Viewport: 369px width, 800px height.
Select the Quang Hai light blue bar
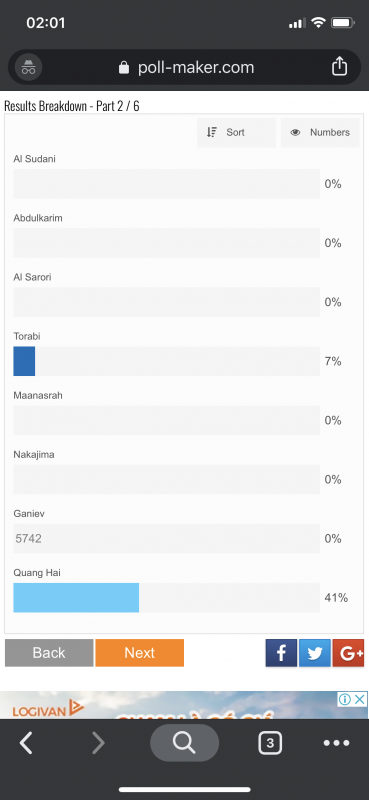(76, 597)
